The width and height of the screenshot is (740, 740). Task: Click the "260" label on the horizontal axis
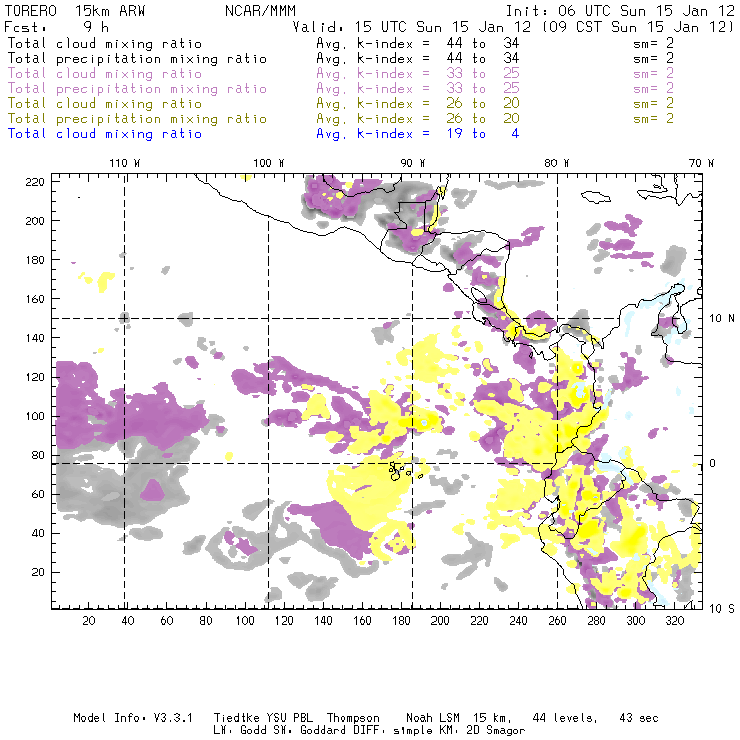coord(557,621)
